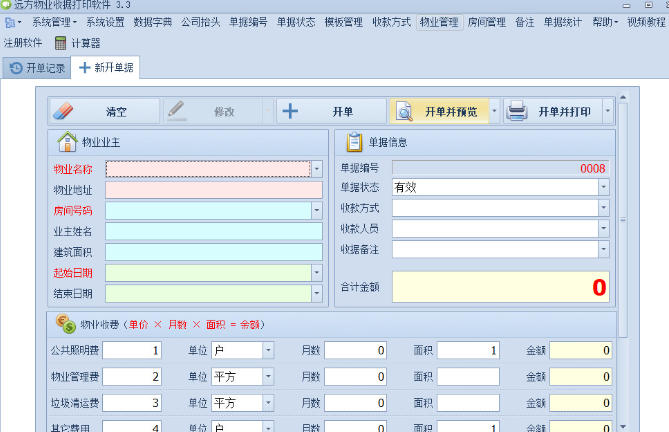Switch to the 开单记录 tab
The width and height of the screenshot is (669, 432).
pyautogui.click(x=37, y=68)
